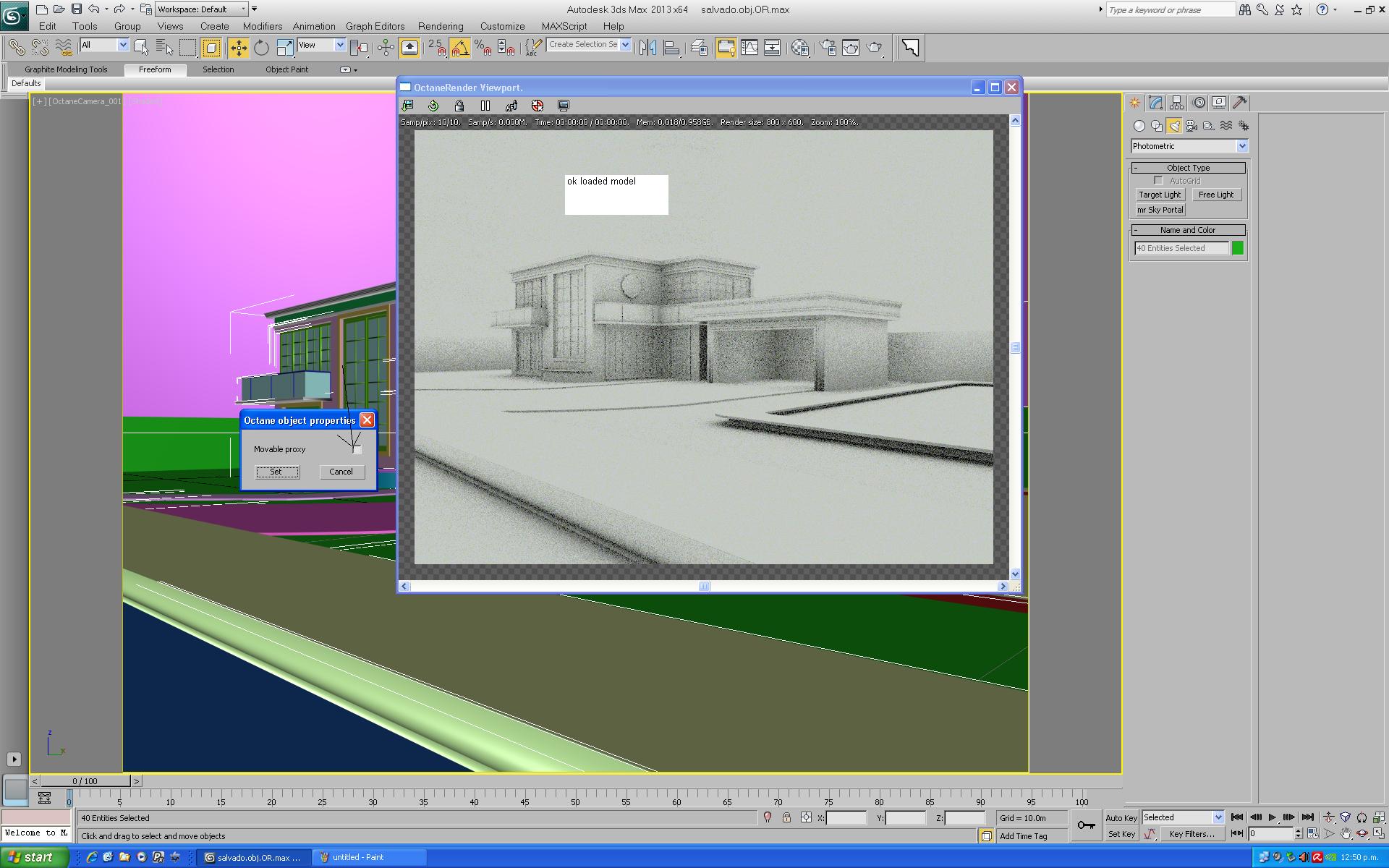Toggle the Movable proxy checkbox
This screenshot has width=1389, height=868.
pyautogui.click(x=357, y=449)
